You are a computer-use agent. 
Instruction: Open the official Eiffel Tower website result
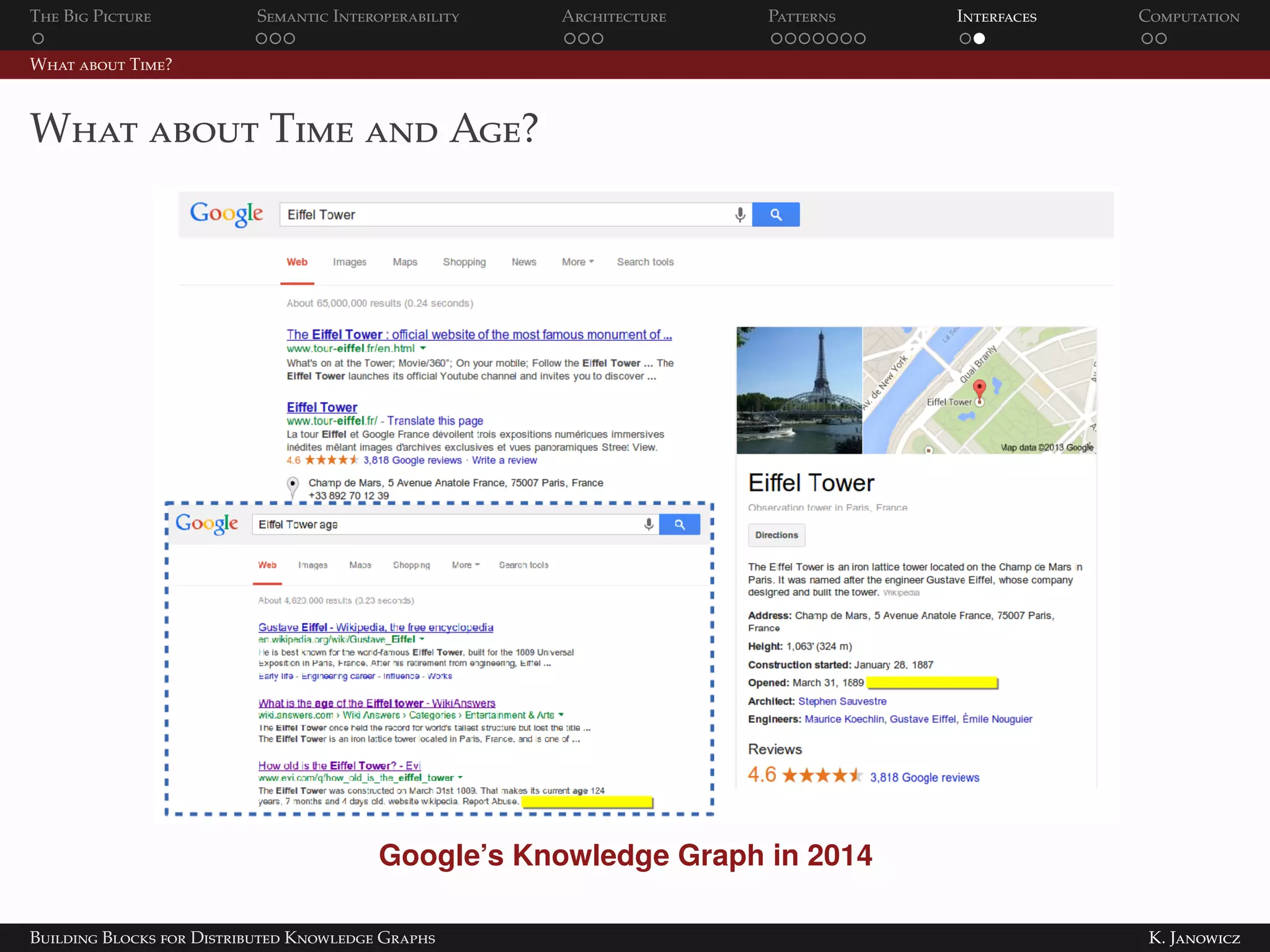tap(479, 335)
